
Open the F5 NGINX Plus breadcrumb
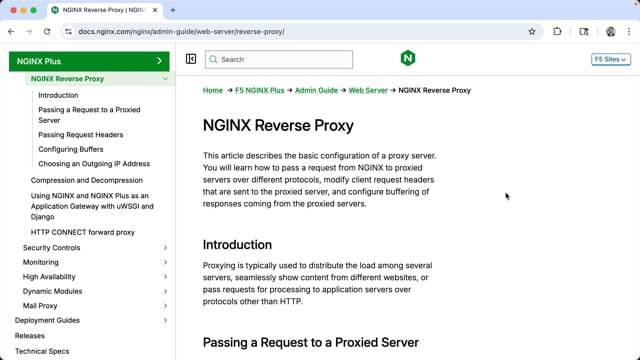click(260, 90)
